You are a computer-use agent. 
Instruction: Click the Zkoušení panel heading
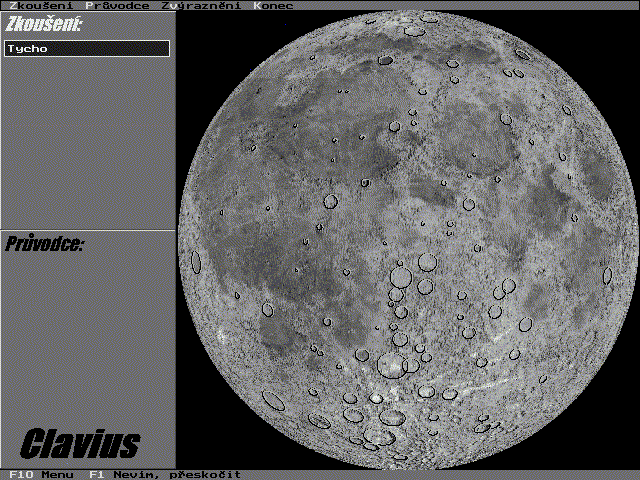pyautogui.click(x=45, y=24)
